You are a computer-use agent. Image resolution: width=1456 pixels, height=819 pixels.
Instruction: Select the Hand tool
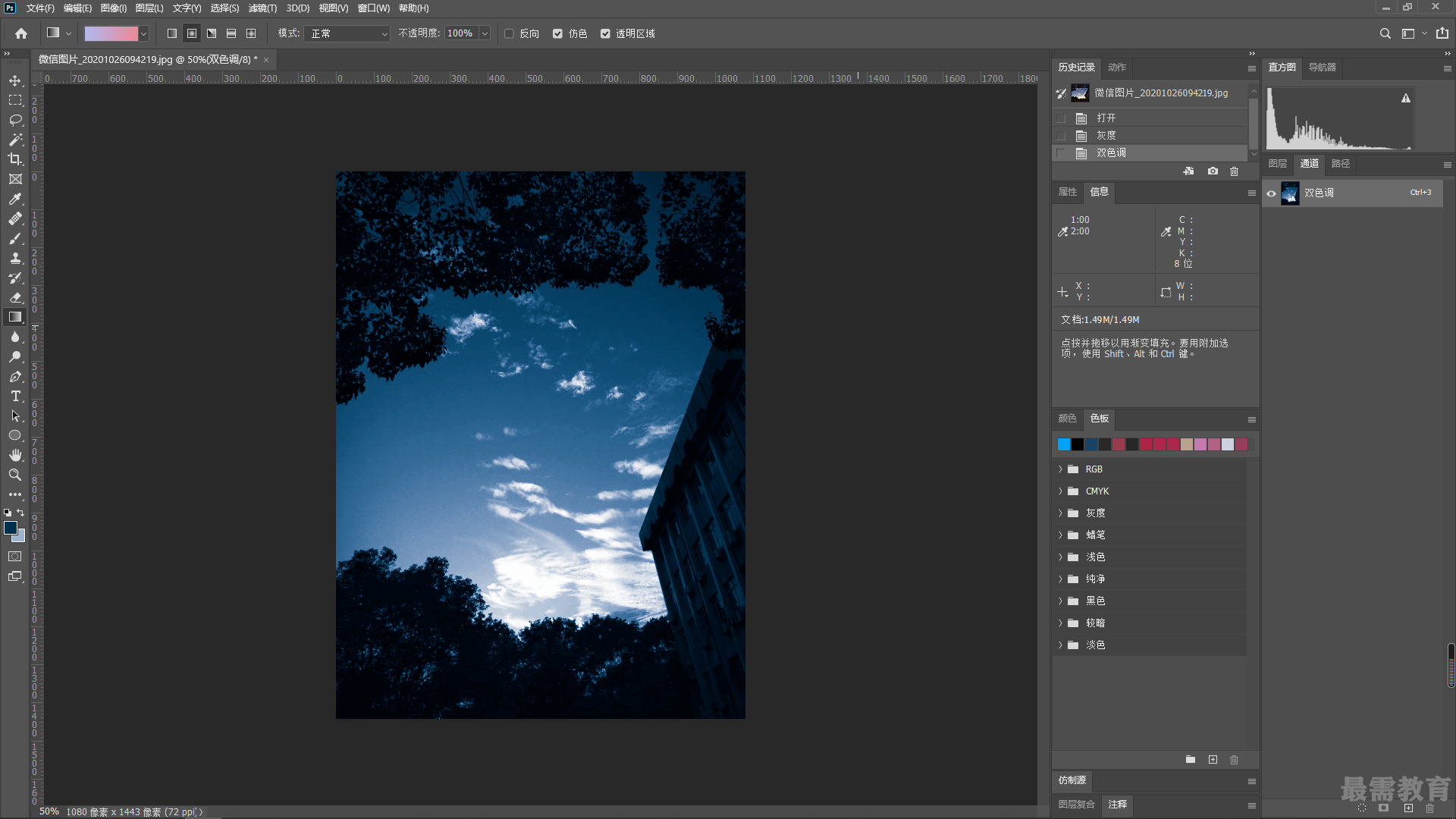(x=15, y=455)
